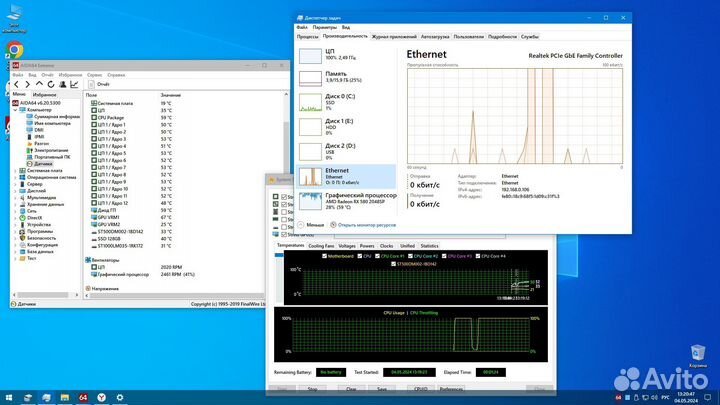This screenshot has height=405, width=720.
Task: Expand the Сервер tree node
Action: (15, 184)
